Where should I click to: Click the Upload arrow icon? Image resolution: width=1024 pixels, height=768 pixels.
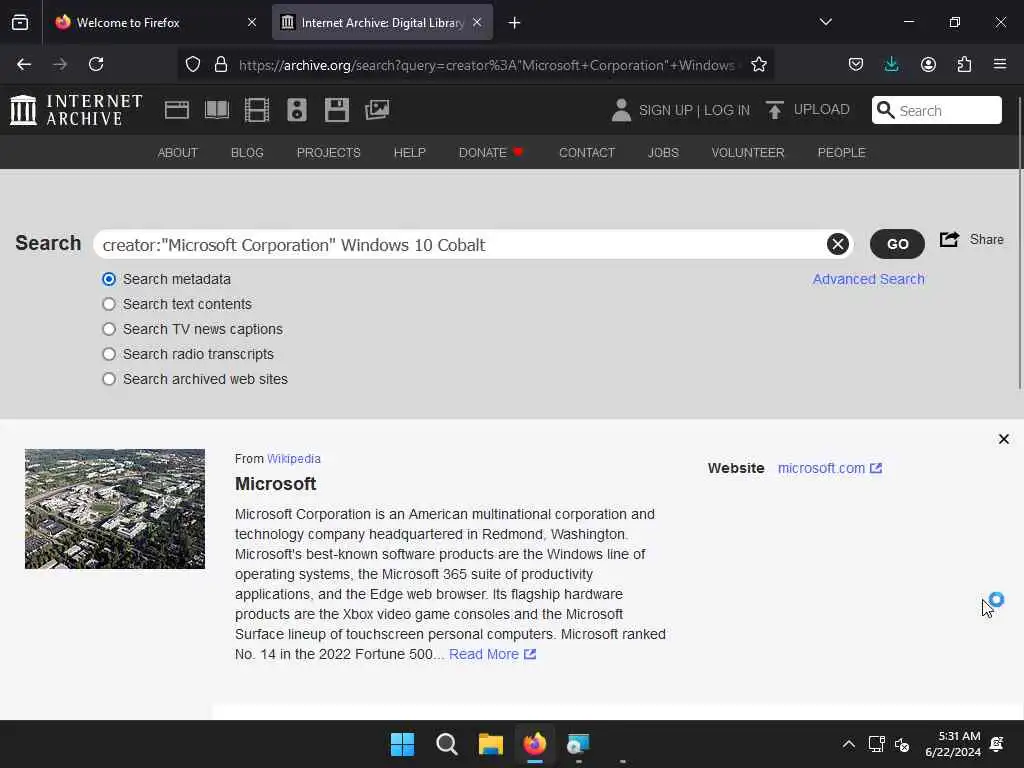click(x=775, y=110)
